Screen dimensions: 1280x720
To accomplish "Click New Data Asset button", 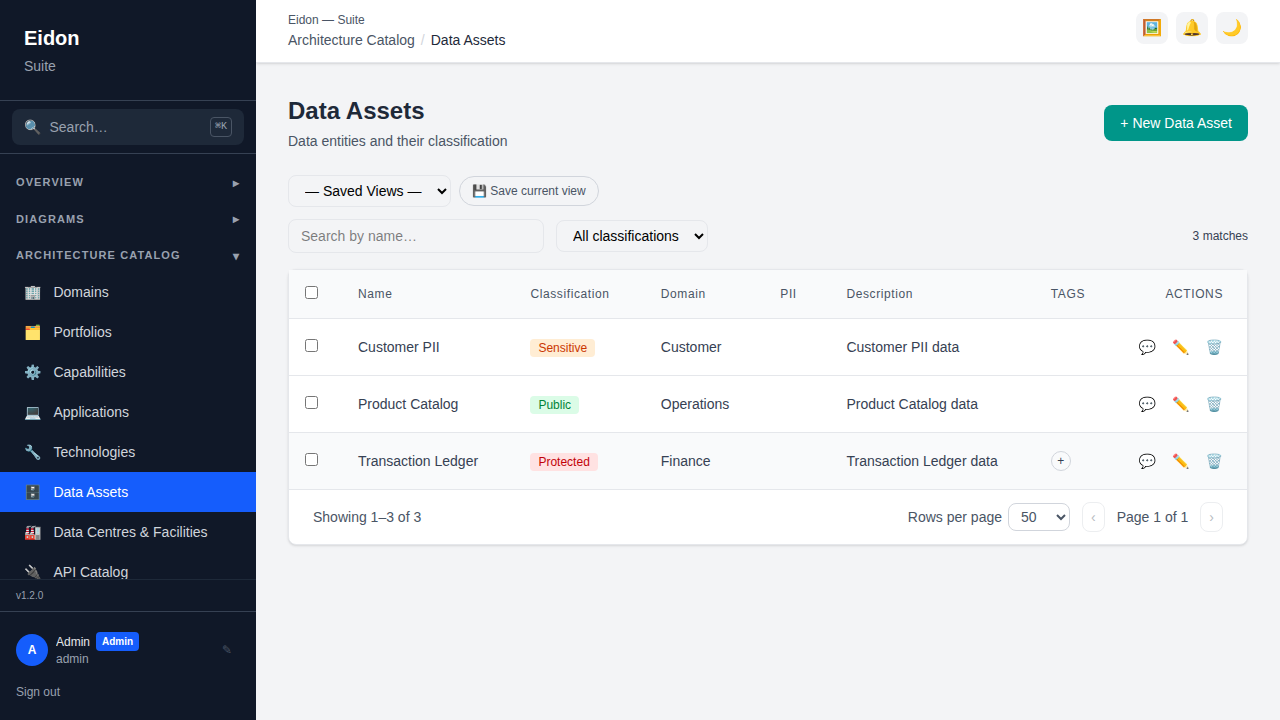I will coord(1176,123).
